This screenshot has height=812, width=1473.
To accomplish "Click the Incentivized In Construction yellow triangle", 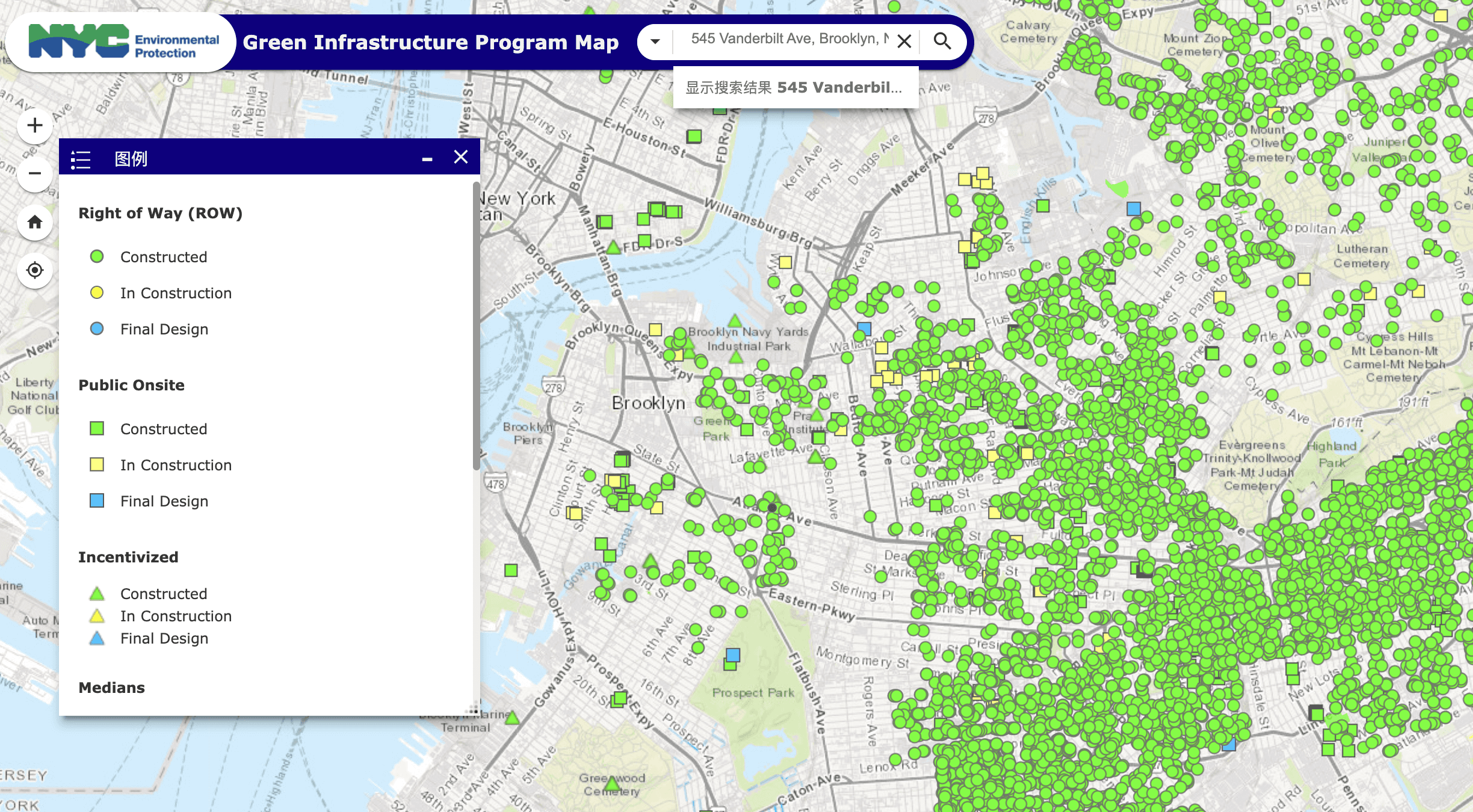I will tap(97, 616).
